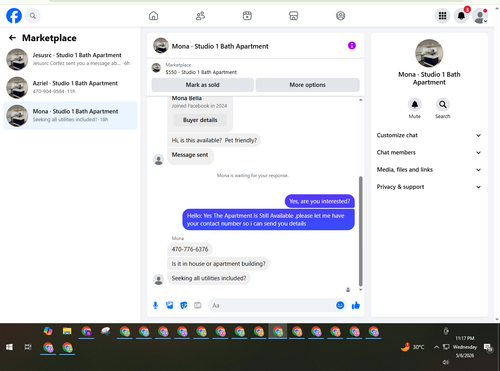Click the 'Hello: Yes The Apartment Is Still Available' message

pos(268,219)
